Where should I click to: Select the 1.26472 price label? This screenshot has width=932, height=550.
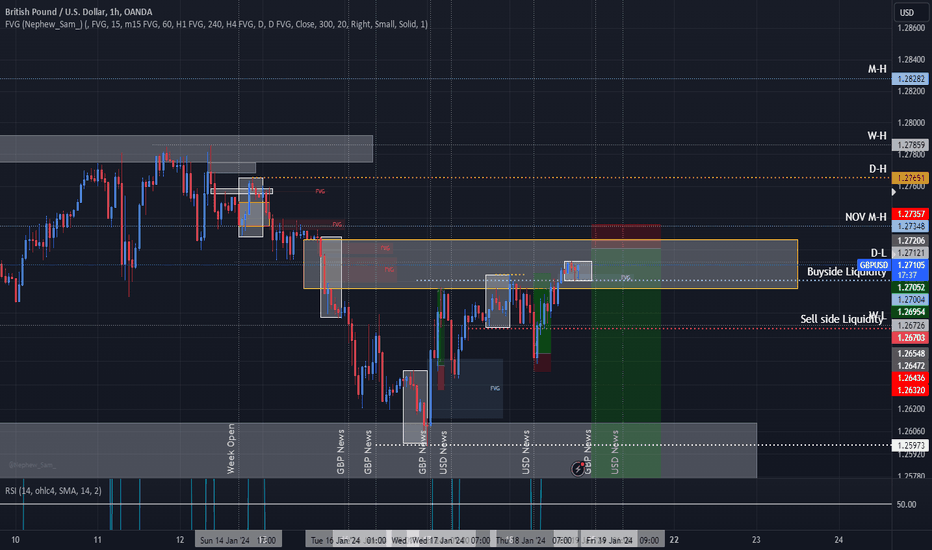911,366
